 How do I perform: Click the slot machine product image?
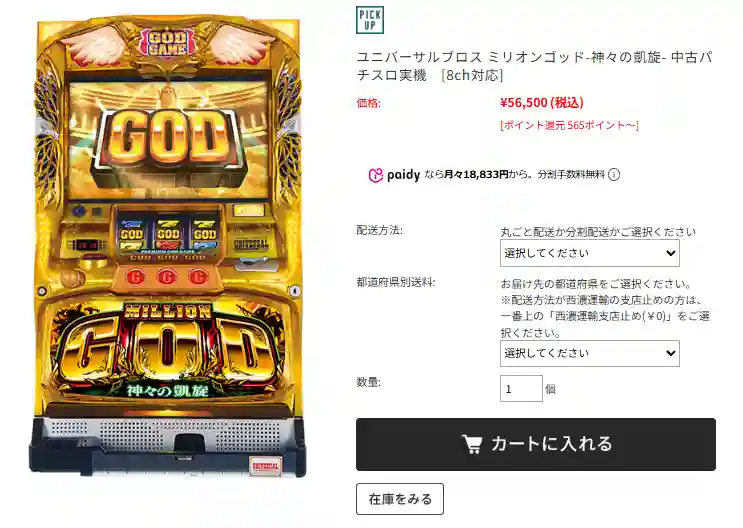click(x=168, y=246)
